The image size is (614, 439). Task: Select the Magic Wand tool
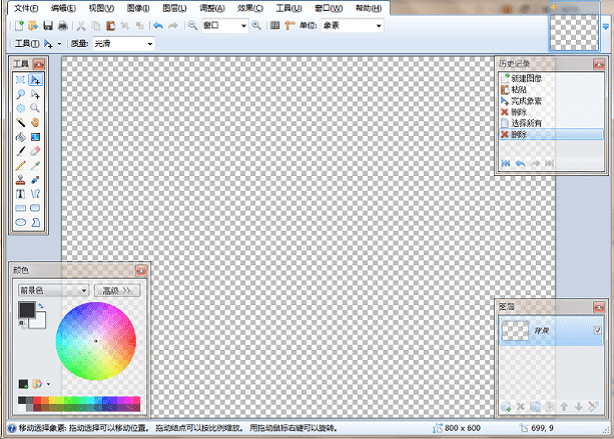pyautogui.click(x=20, y=121)
